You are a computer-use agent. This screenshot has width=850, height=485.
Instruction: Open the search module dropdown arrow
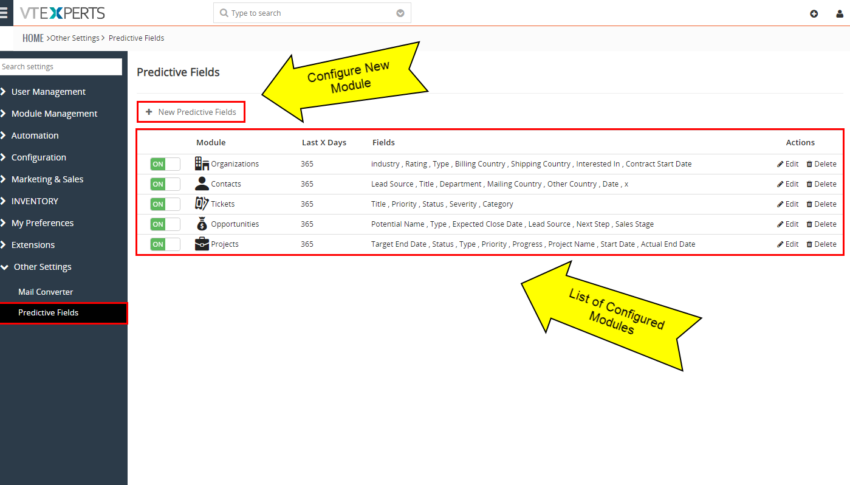(400, 13)
